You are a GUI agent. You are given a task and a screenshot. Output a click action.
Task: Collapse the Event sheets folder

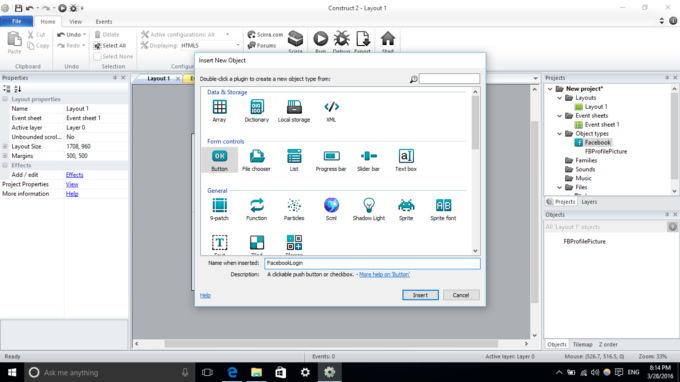click(559, 116)
